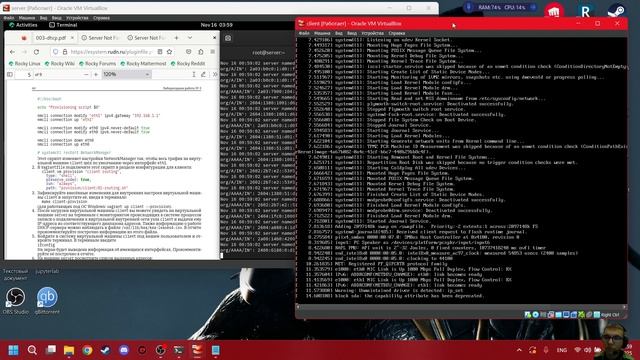The width and height of the screenshot is (640, 360).
Task: Open Firefox hamburger application menu
Action: tap(213, 52)
